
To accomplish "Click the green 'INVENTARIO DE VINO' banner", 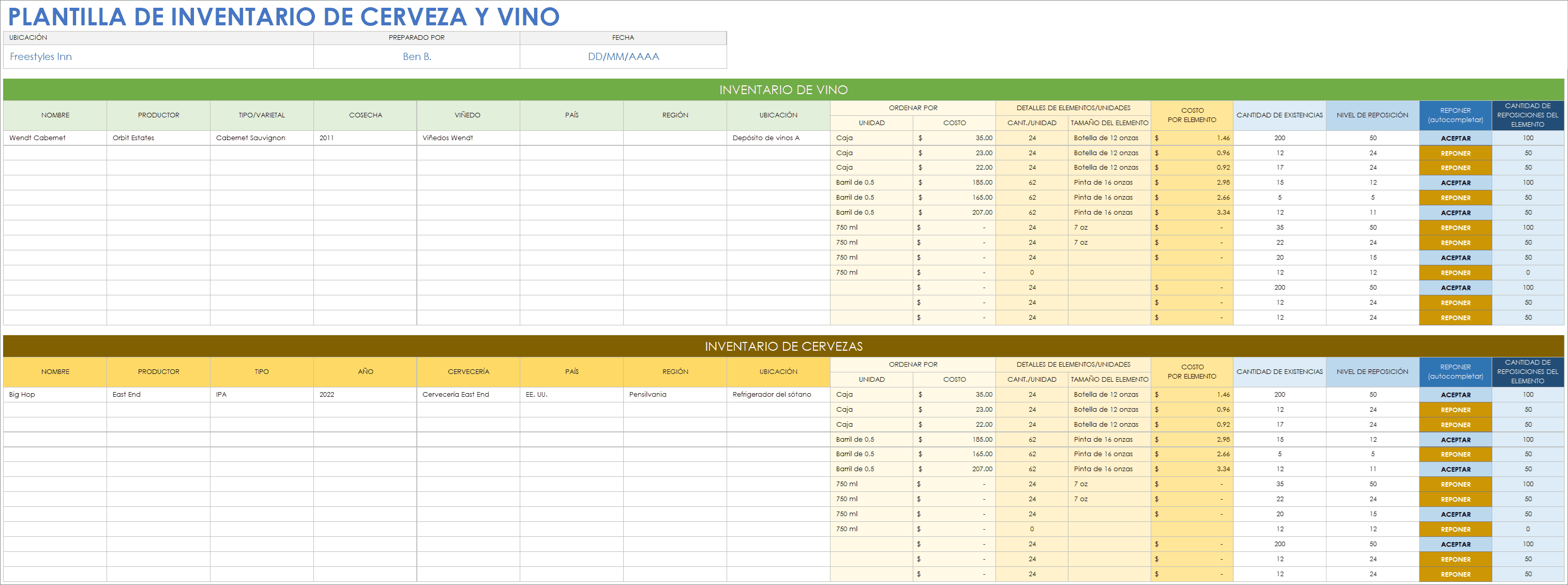I will pyautogui.click(x=783, y=89).
